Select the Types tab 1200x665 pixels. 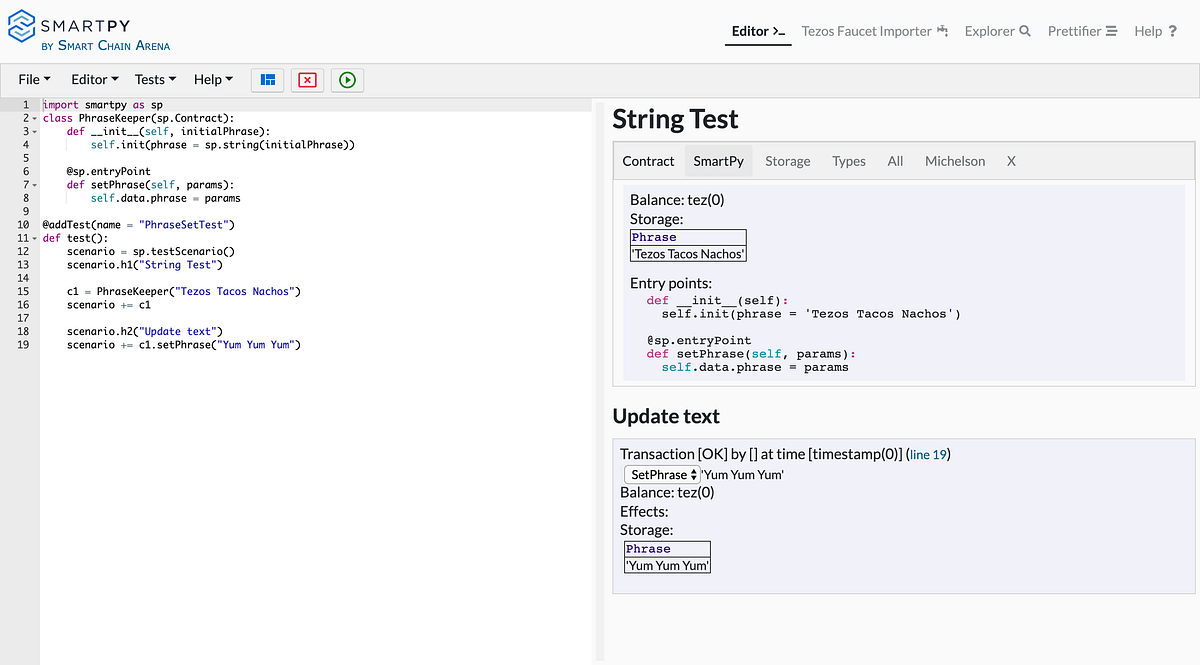tap(848, 161)
